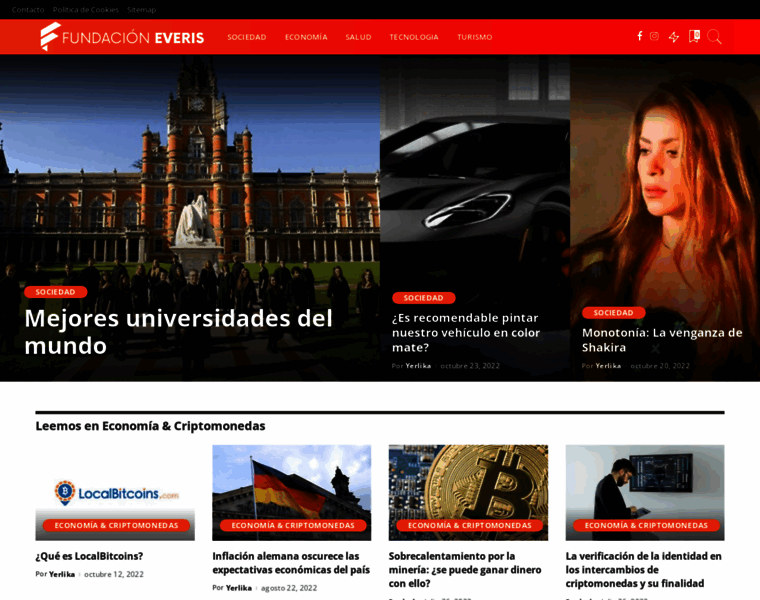Open Bitcoin coin article thumbnail
The height and width of the screenshot is (600, 760).
click(468, 492)
